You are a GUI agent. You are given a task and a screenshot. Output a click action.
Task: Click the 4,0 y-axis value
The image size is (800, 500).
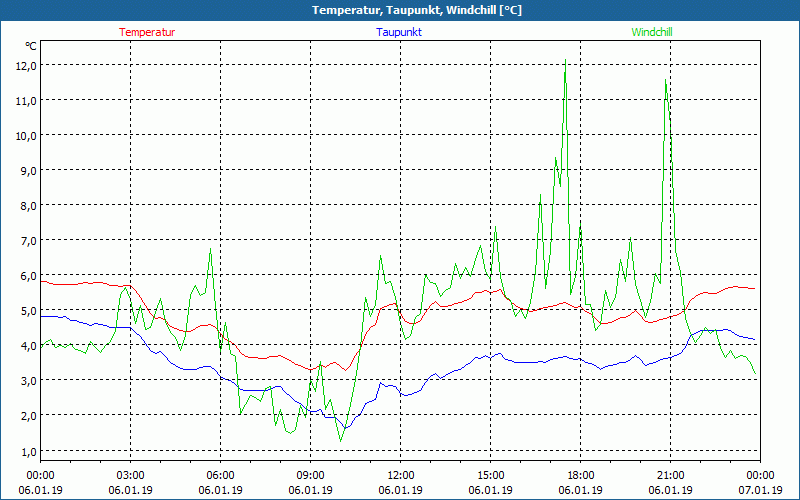point(29,345)
